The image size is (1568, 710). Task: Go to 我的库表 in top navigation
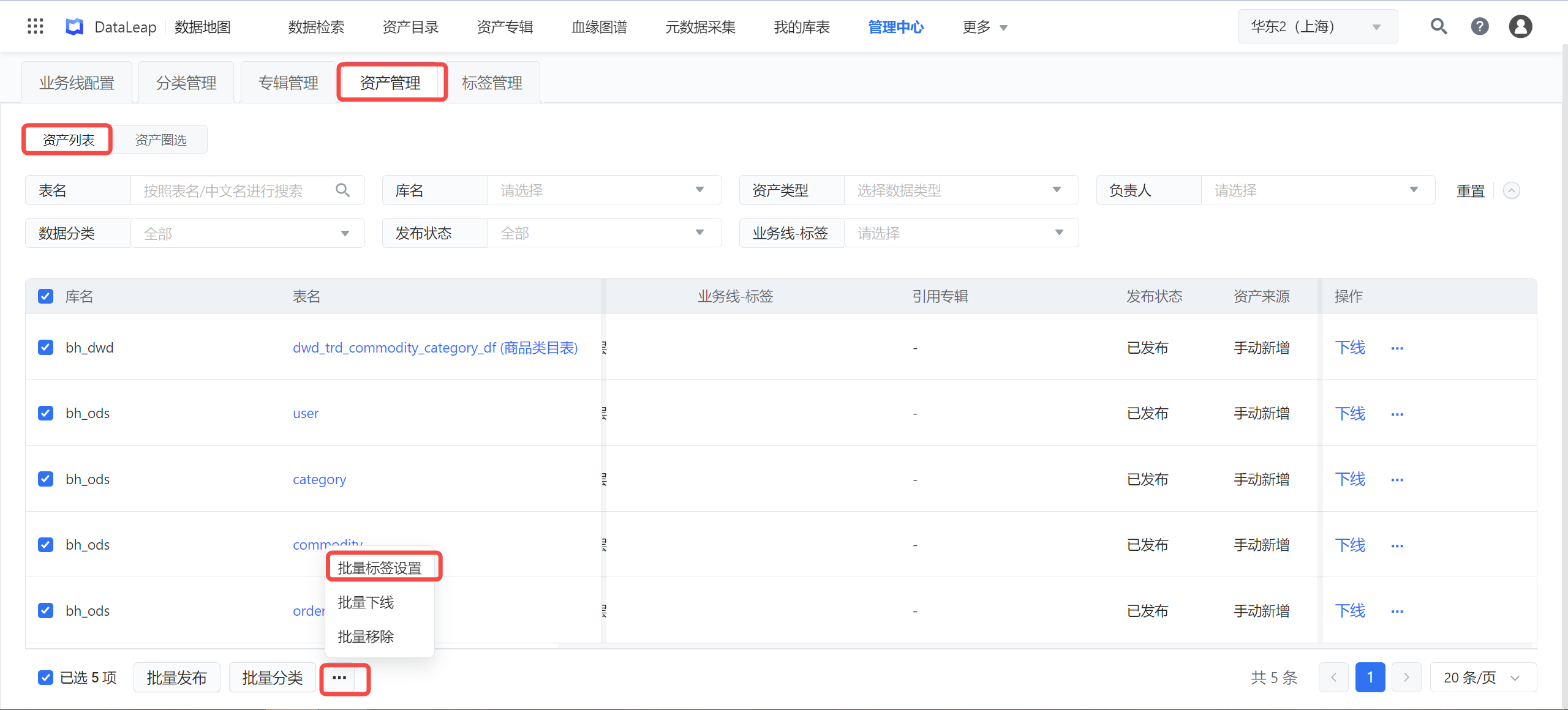[802, 27]
